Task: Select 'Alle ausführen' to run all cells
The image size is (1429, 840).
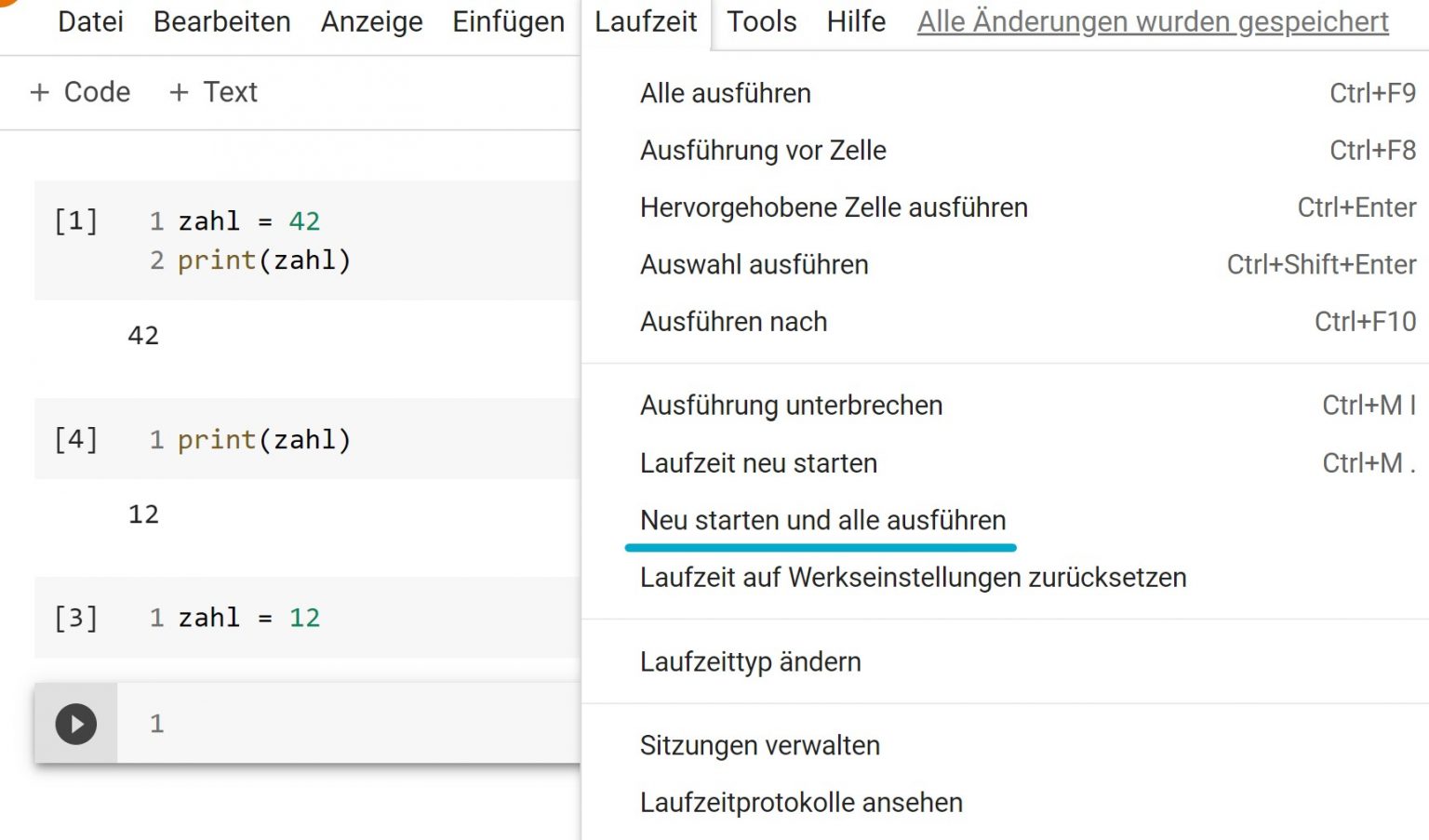Action: pyautogui.click(x=725, y=93)
